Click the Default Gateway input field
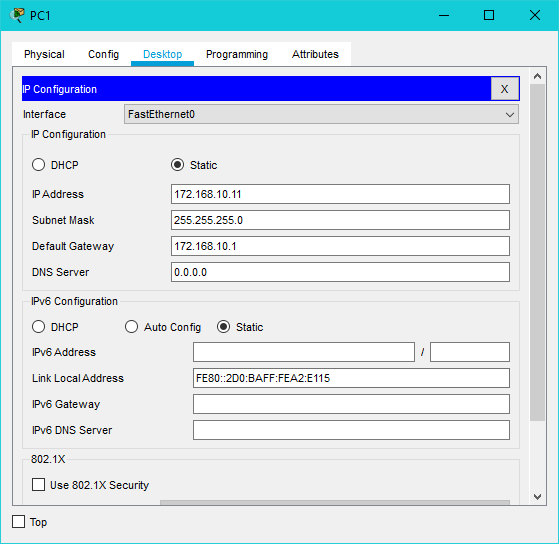Screen dimensions: 559x544 pos(340,246)
